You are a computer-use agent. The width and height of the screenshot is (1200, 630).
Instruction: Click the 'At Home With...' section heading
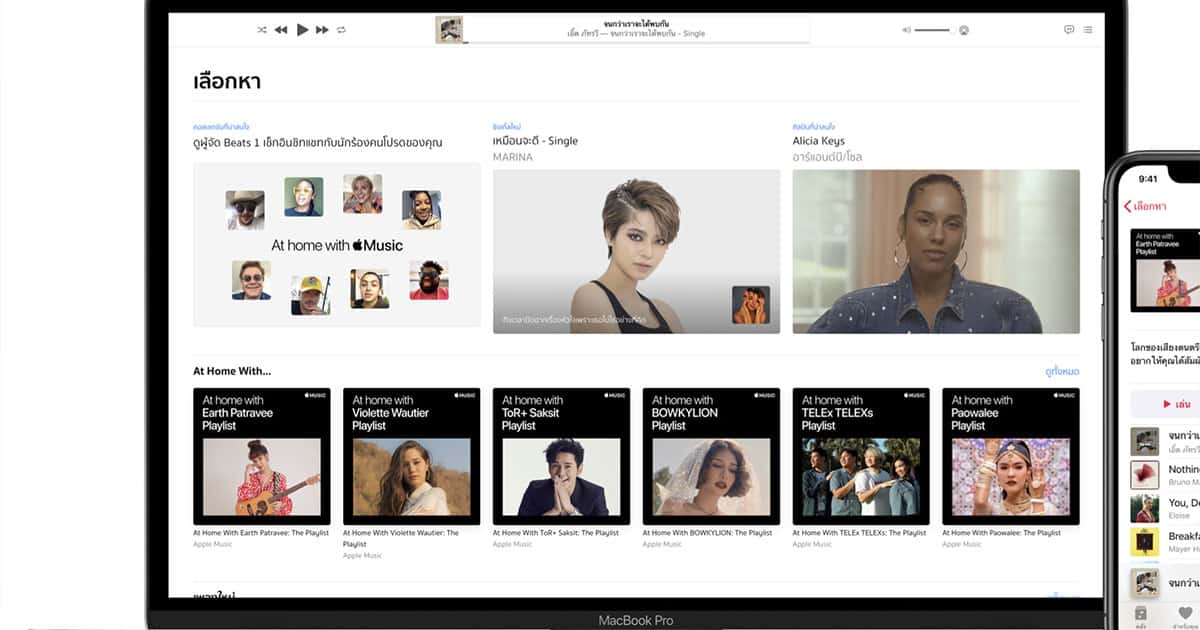[x=232, y=371]
